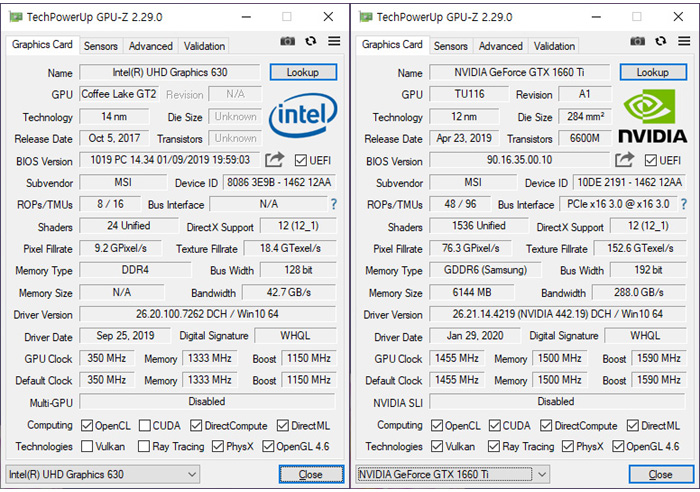Click Pixel Fillrate value 76.3 GPixel/s

click(471, 248)
